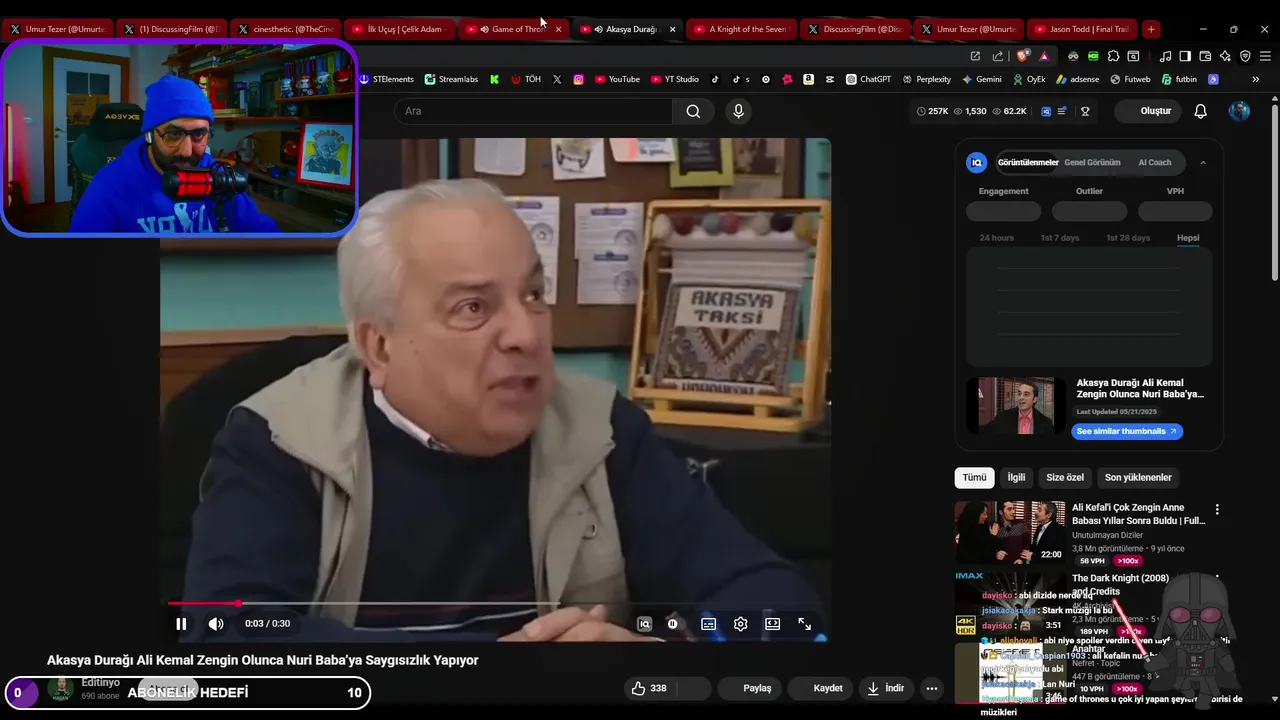
Task: Open the player settings gear
Action: (740, 624)
